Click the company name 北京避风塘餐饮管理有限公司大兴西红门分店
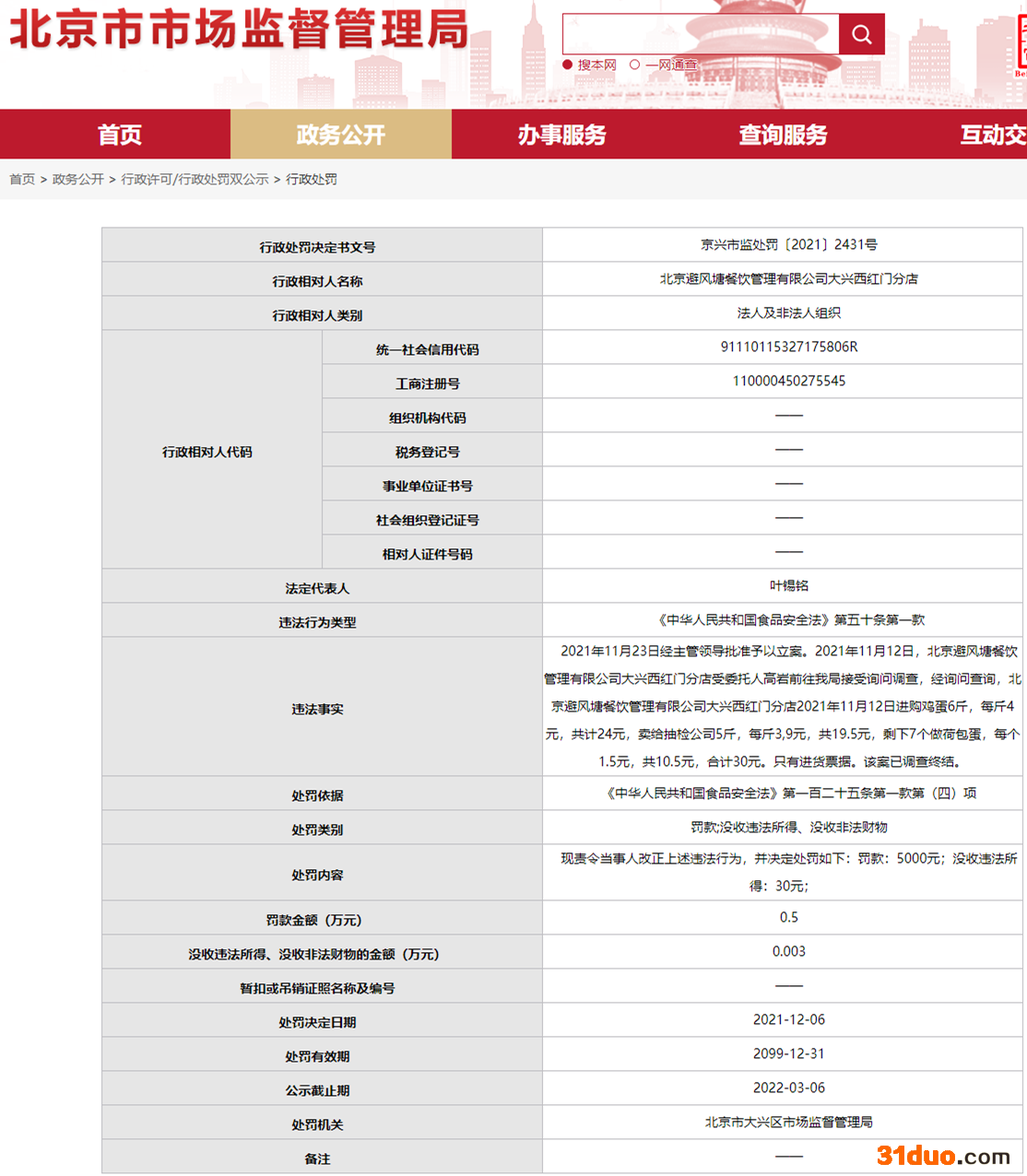Image resolution: width=1027 pixels, height=1176 pixels. (788, 278)
